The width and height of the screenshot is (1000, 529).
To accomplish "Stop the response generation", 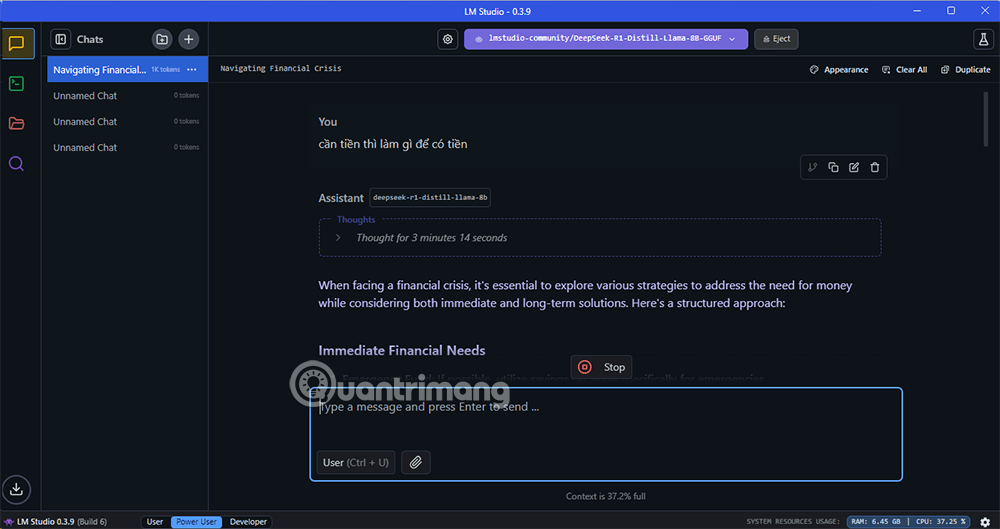I will pyautogui.click(x=601, y=367).
